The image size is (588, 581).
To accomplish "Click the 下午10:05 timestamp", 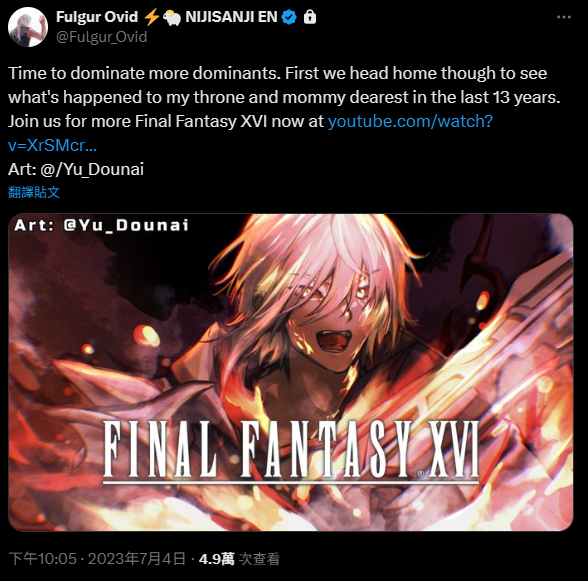I will (x=42, y=559).
